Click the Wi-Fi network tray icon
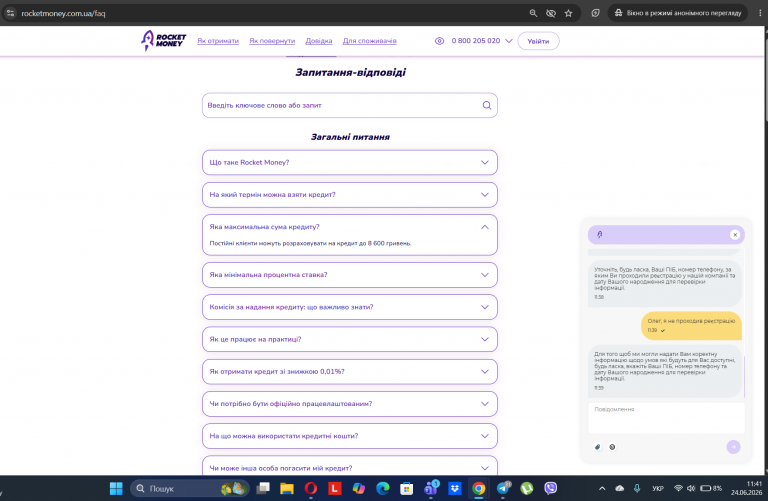The image size is (768, 501). [x=678, y=488]
